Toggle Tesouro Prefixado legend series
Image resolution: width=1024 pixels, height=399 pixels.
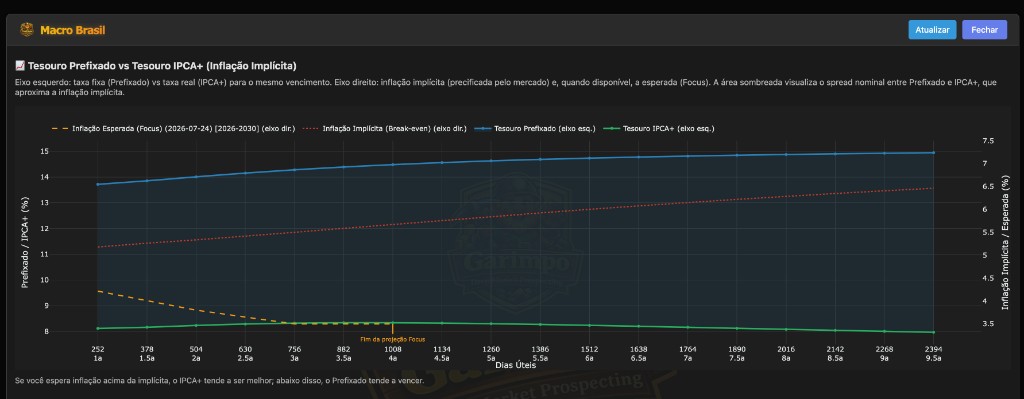click(x=536, y=129)
